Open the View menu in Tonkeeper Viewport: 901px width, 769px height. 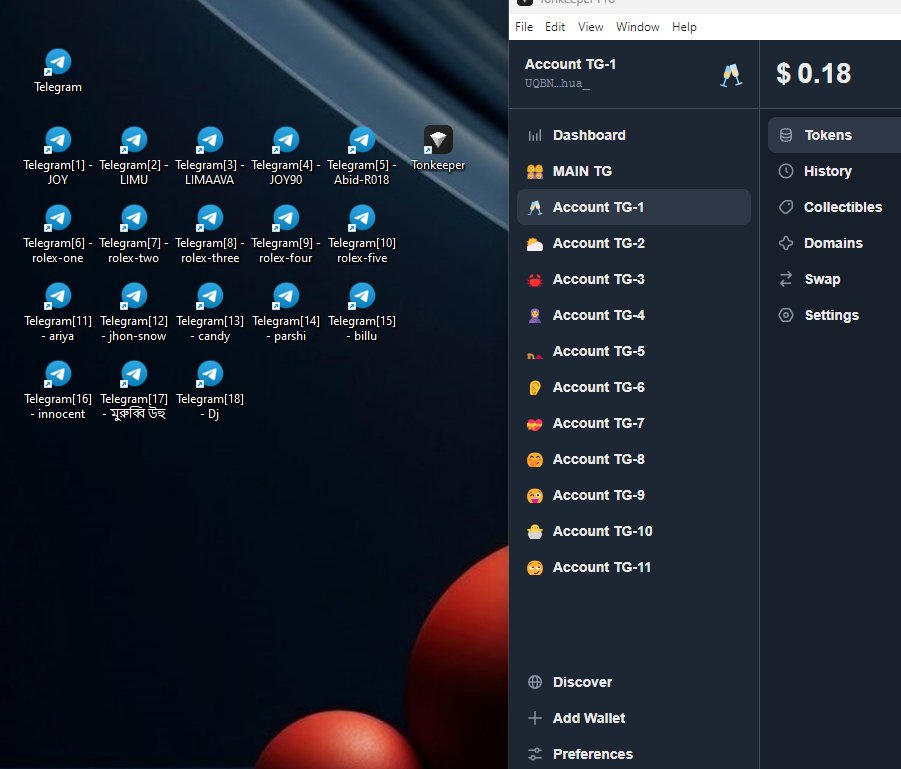(590, 27)
